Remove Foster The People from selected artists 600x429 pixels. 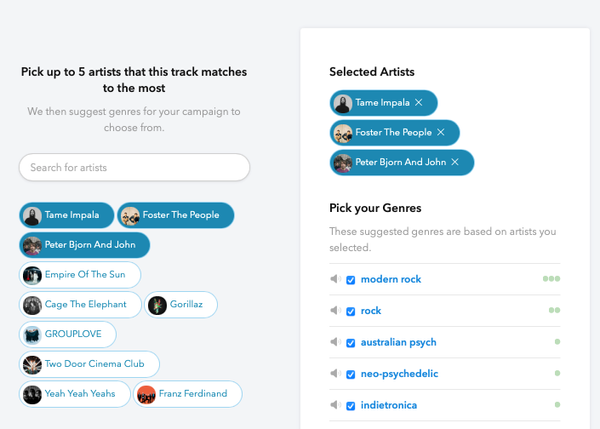[441, 133]
